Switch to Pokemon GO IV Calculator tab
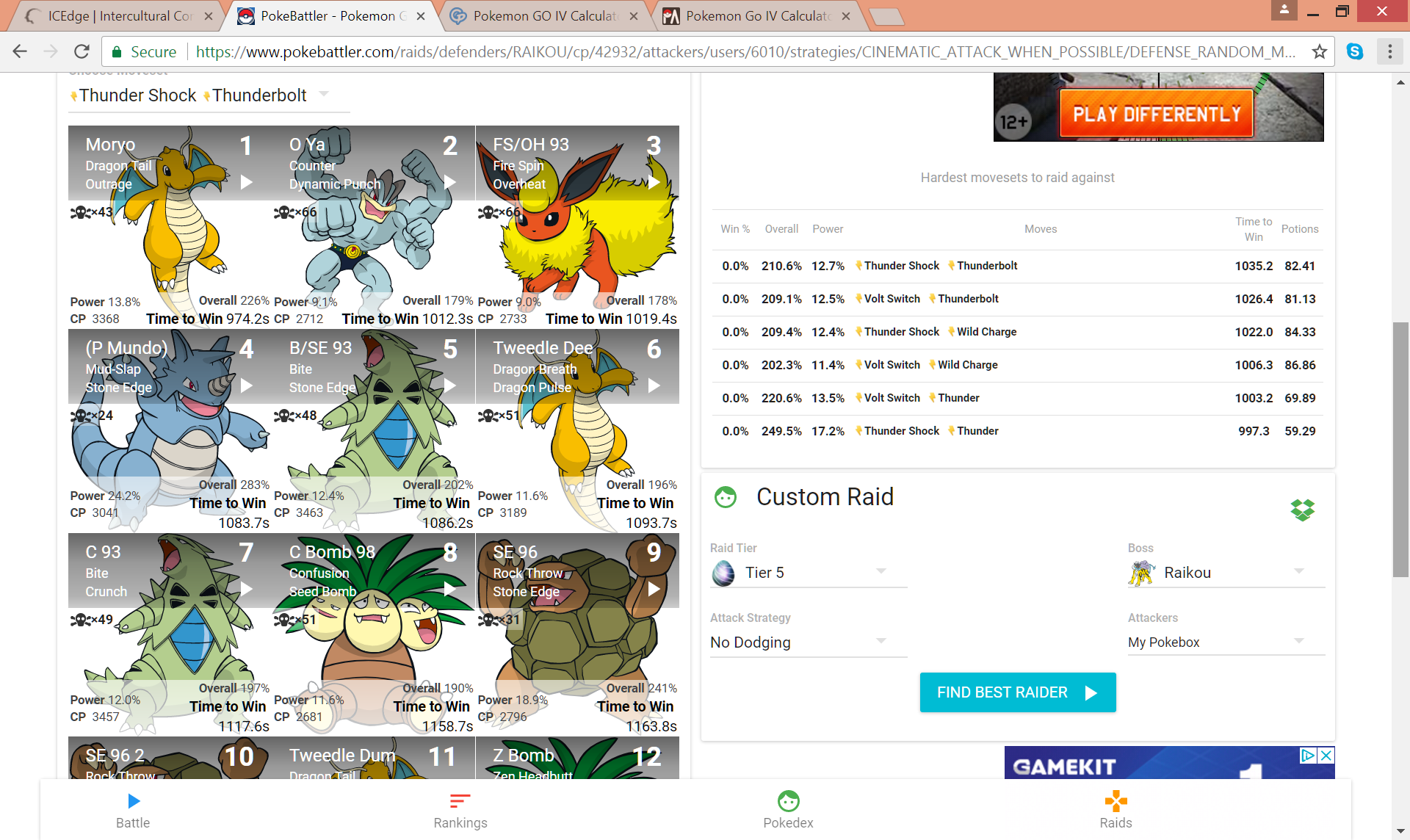Image resolution: width=1410 pixels, height=840 pixels. point(545,16)
